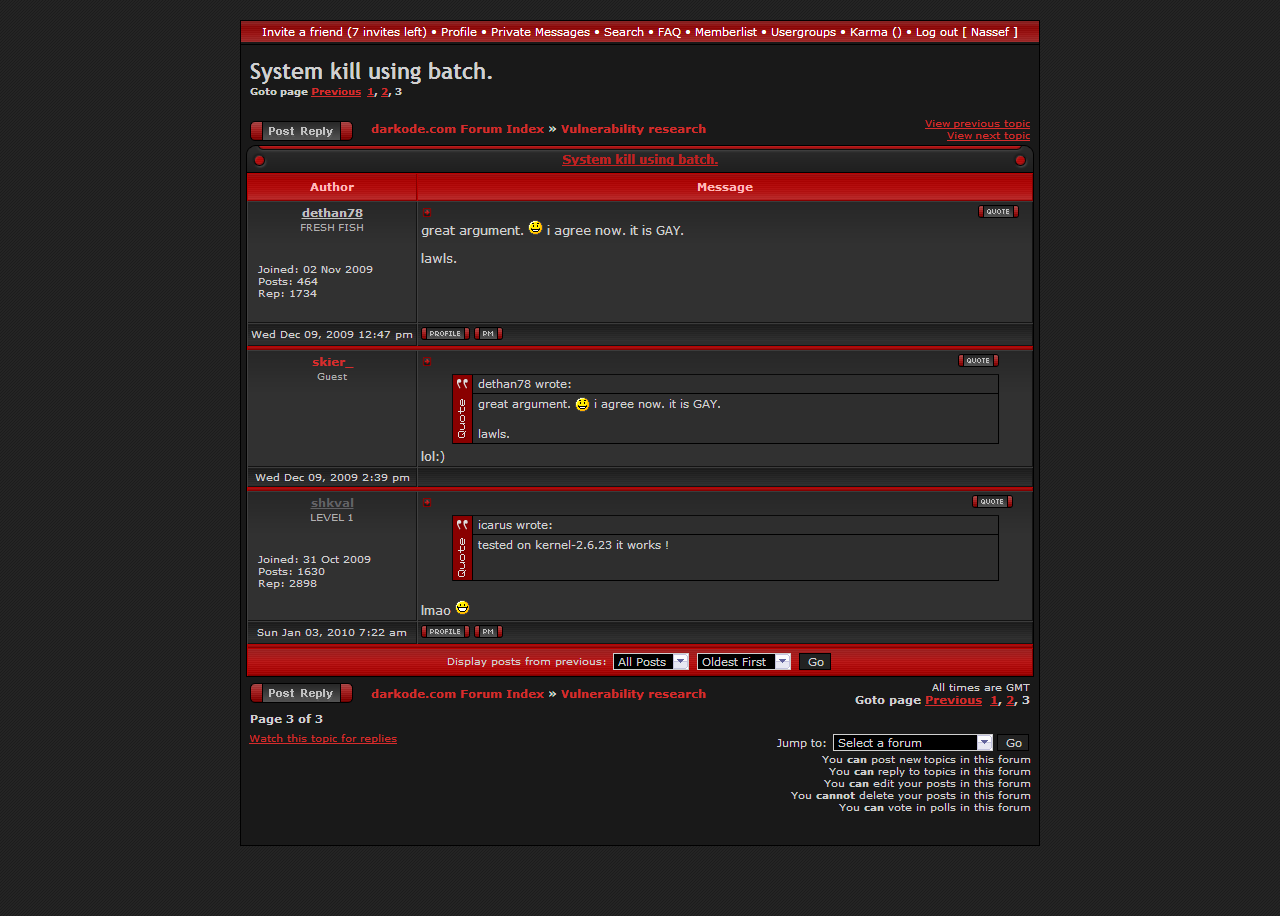Open the FAQ menu item
1280x916 pixels.
coord(669,32)
